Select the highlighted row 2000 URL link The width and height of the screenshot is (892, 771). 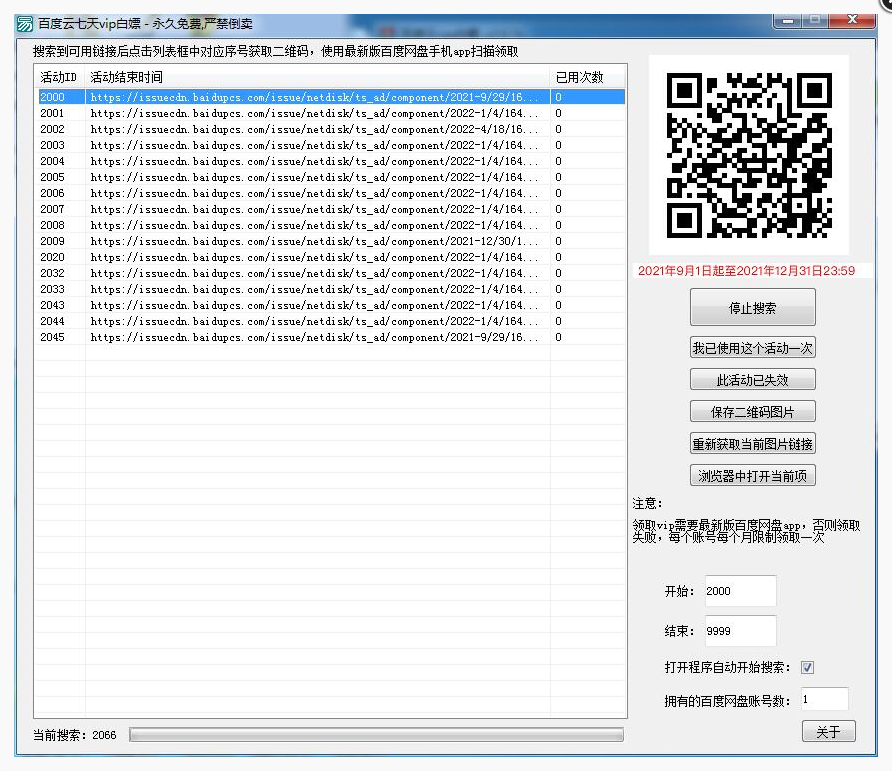click(300, 97)
